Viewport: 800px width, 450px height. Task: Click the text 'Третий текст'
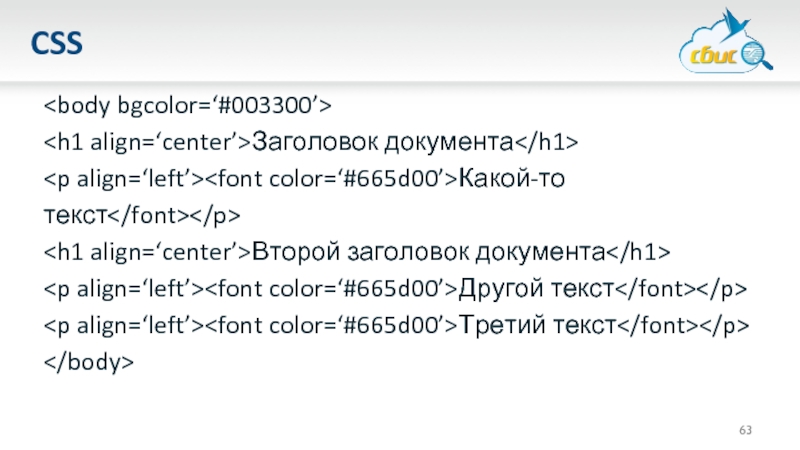tap(535, 325)
